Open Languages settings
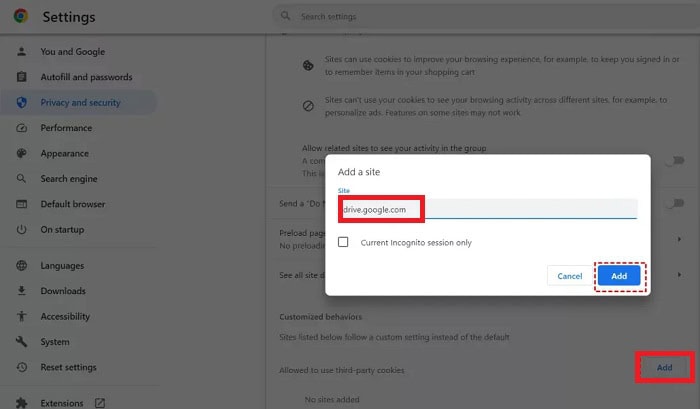This screenshot has height=409, width=700. point(62,265)
